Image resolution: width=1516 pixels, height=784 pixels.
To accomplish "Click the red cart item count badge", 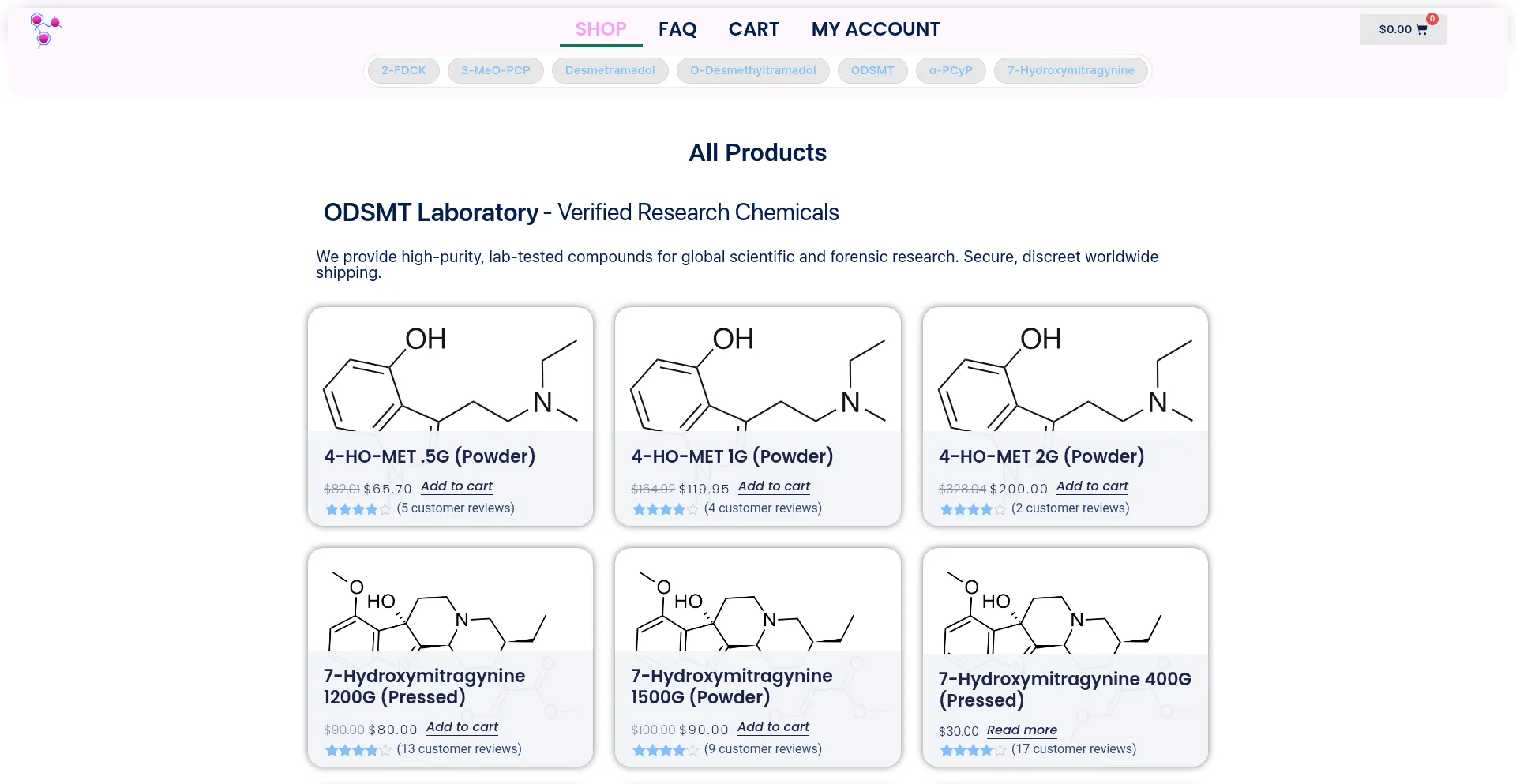I will pyautogui.click(x=1432, y=19).
